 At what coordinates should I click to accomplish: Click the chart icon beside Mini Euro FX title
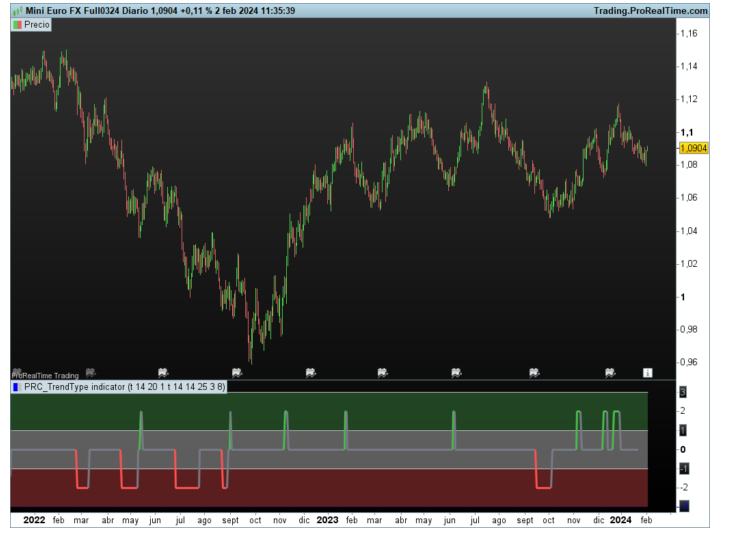click(18, 11)
